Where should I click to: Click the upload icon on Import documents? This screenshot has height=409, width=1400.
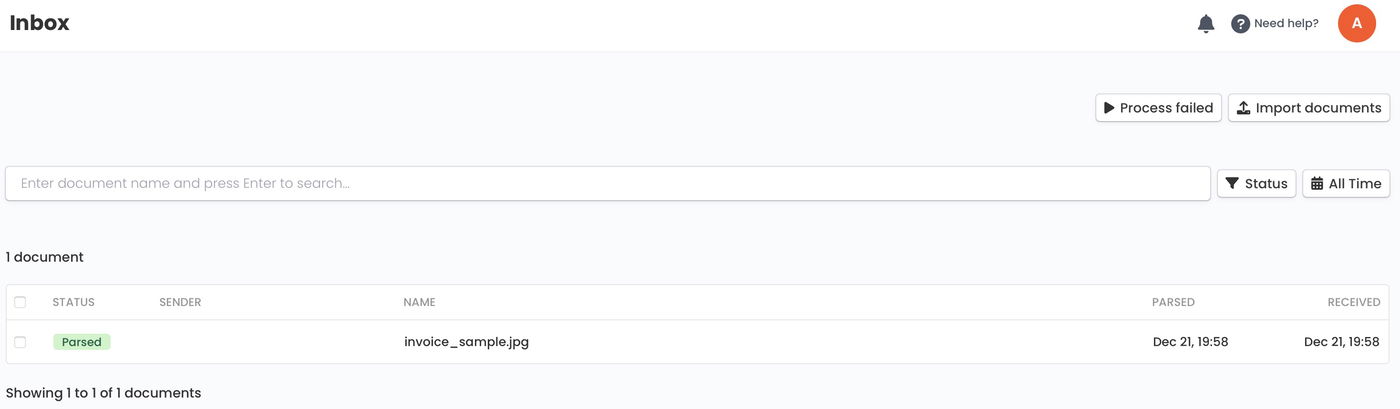tap(1243, 108)
